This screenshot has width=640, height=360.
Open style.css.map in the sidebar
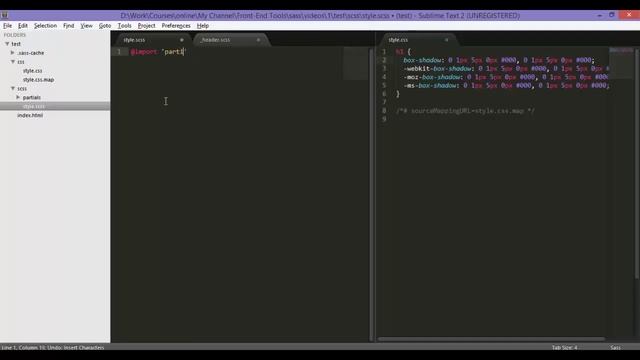38,80
